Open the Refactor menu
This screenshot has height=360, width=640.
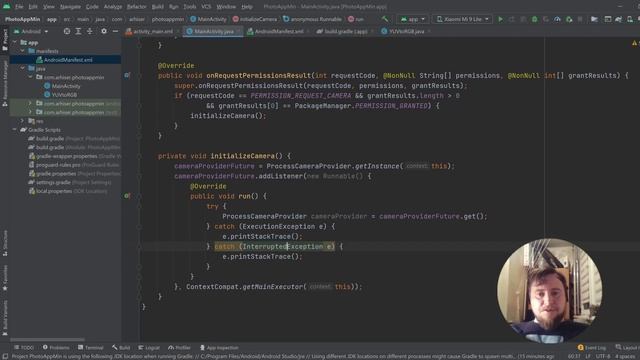136,7
